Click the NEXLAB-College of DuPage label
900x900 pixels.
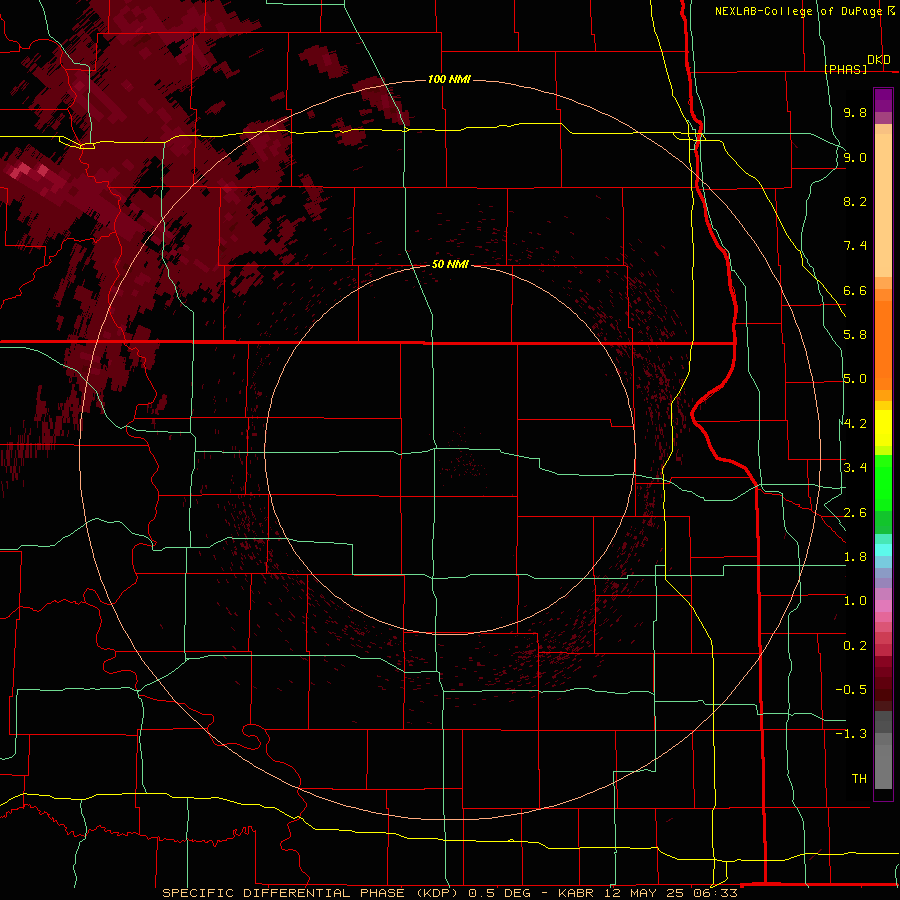coord(799,11)
